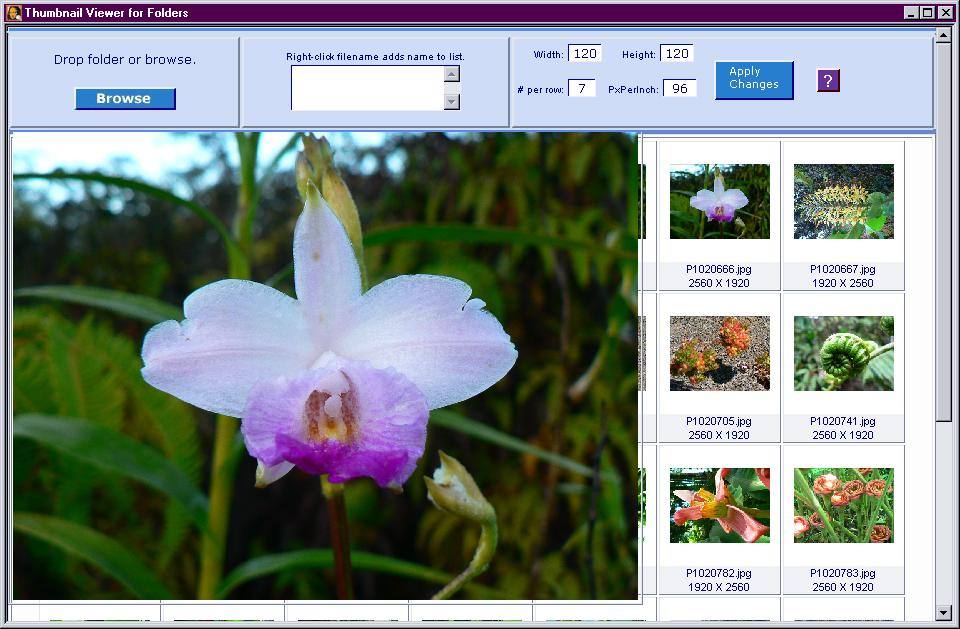
Task: Edit the Height input field
Action: click(x=677, y=53)
